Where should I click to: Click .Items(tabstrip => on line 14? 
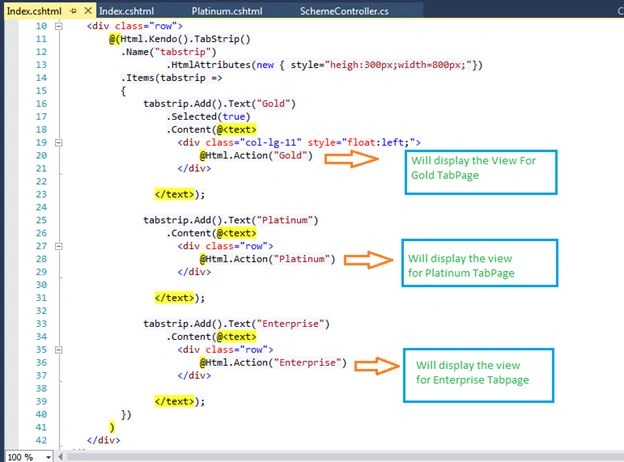[172, 78]
